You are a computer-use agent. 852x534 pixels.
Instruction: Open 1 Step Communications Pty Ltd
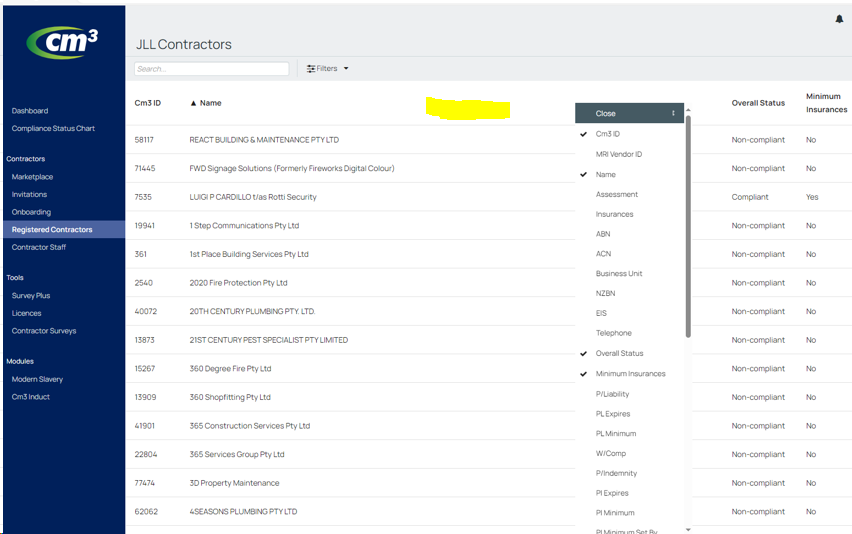coord(244,225)
